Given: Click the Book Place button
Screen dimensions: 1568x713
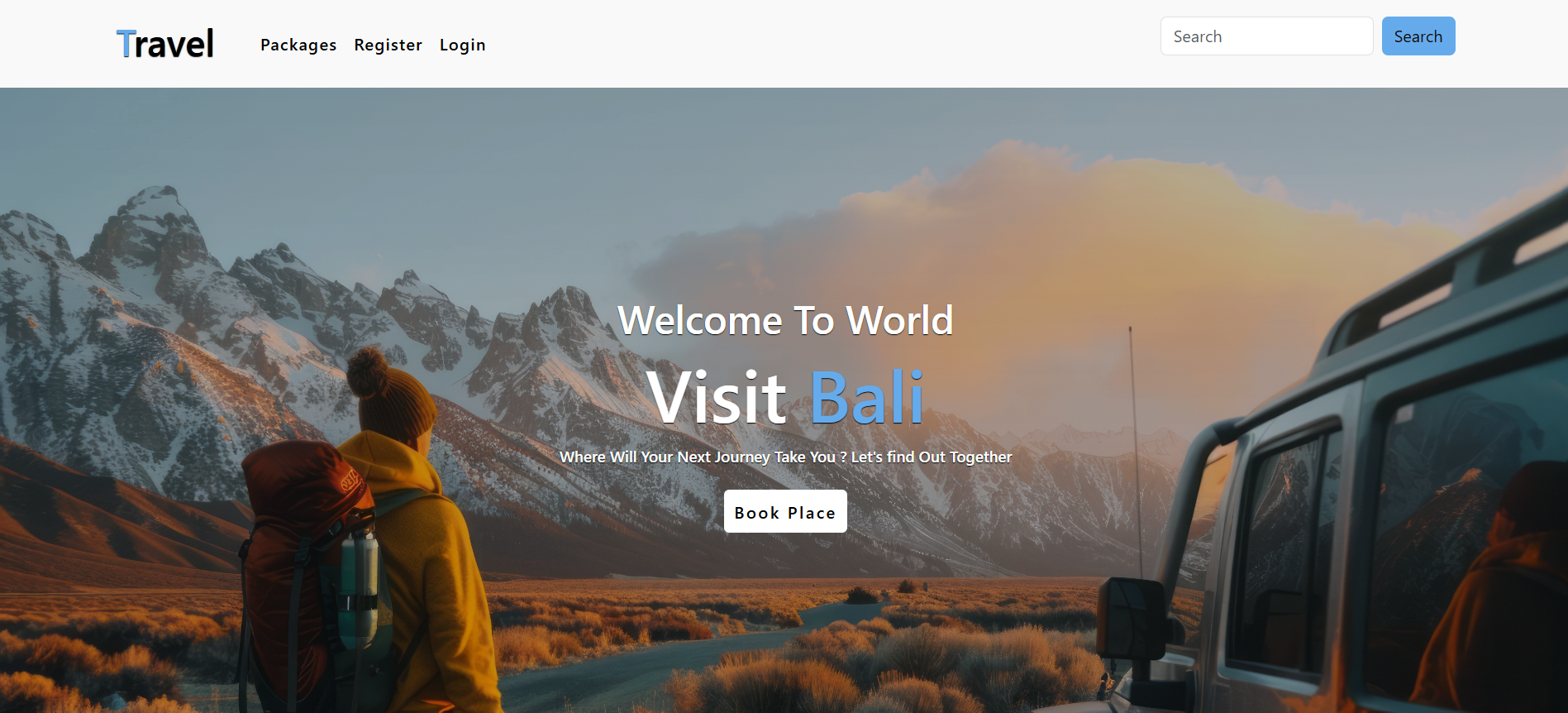Looking at the screenshot, I should coord(785,511).
